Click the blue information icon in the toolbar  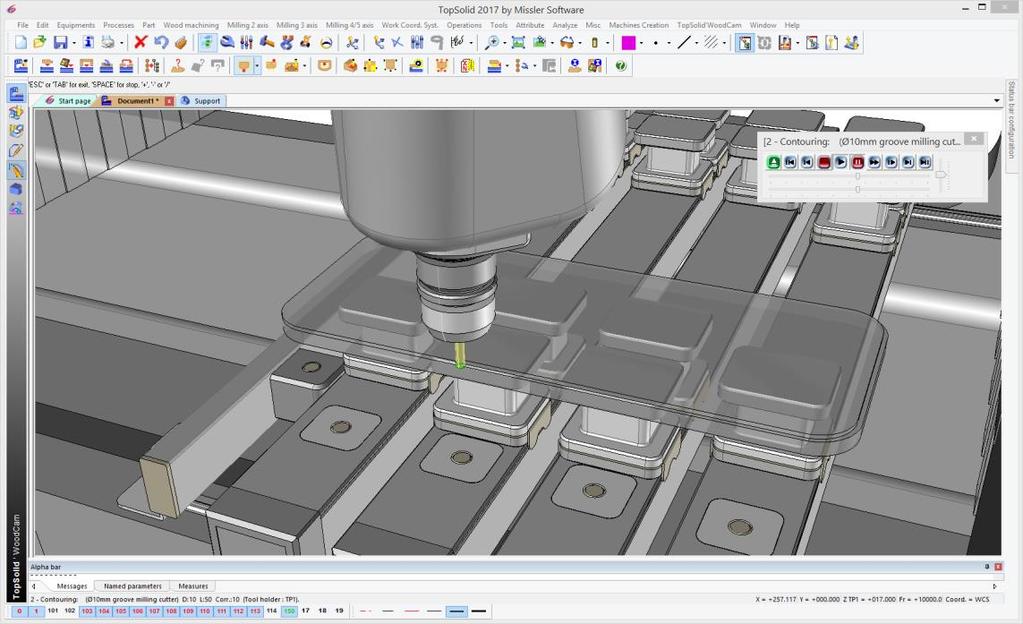[x=88, y=42]
